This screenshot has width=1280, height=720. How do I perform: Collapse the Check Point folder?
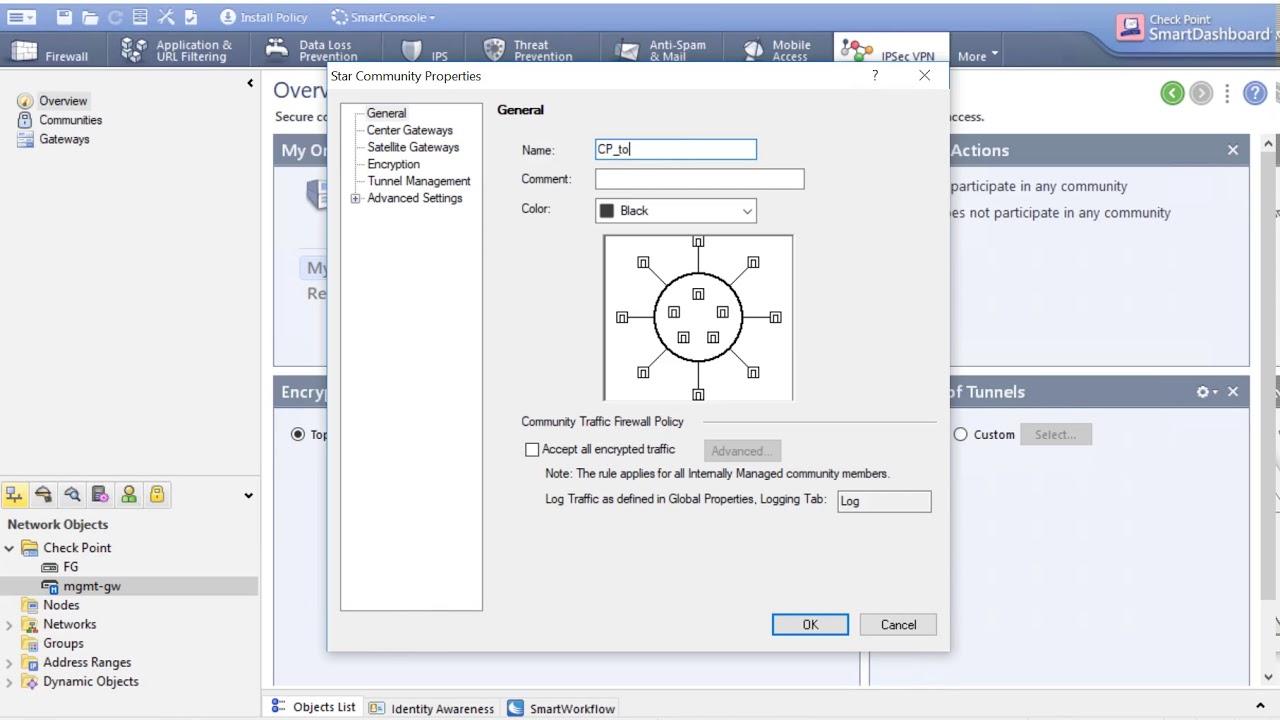click(9, 548)
